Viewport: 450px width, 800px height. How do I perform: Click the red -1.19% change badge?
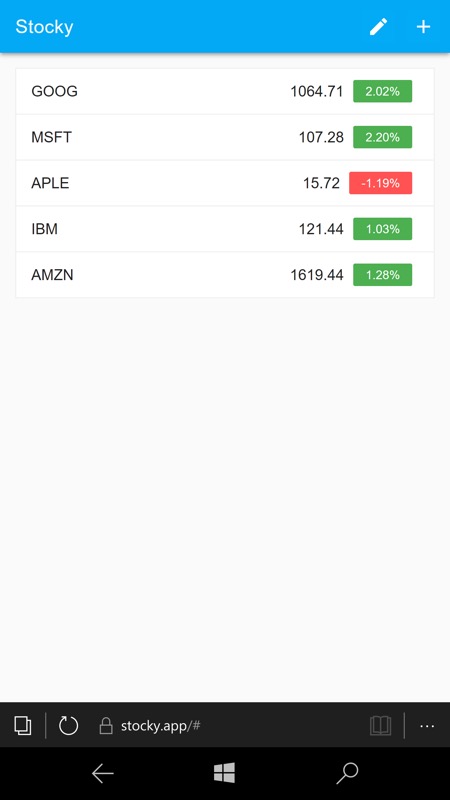click(x=381, y=183)
